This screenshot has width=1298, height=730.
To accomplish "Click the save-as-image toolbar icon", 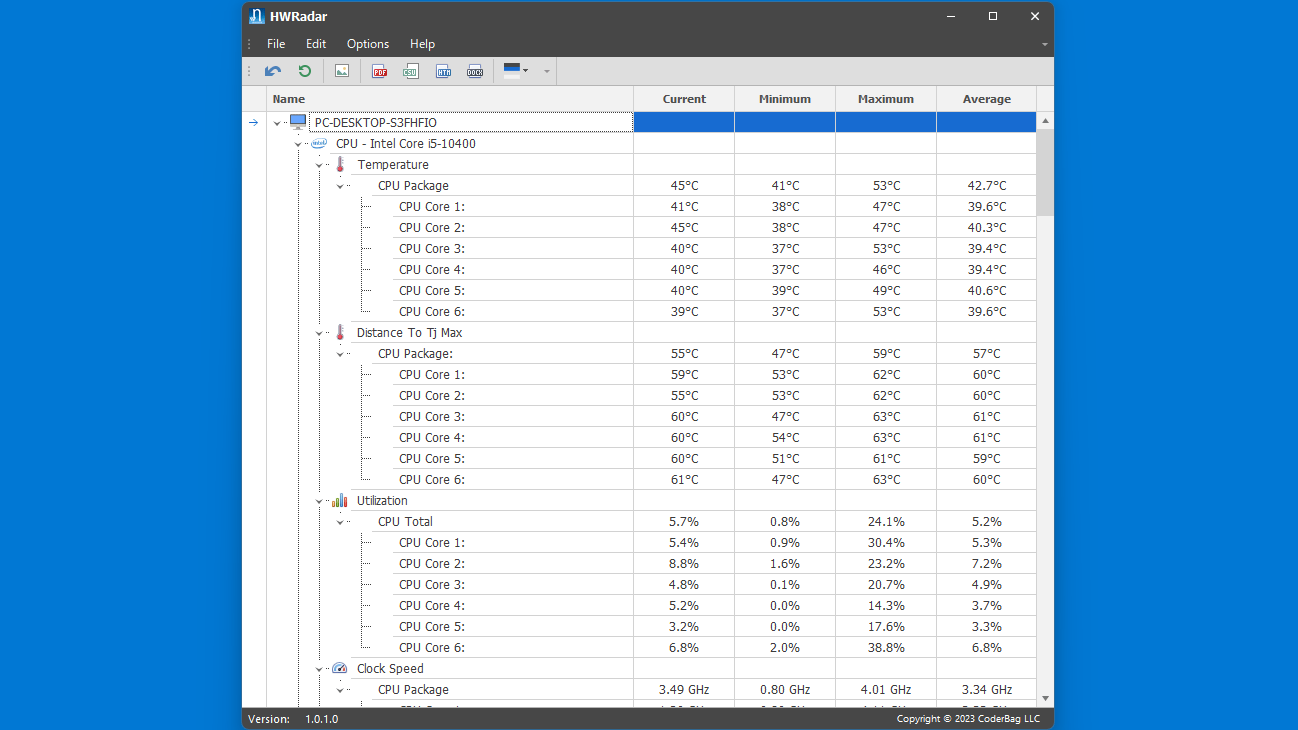I will point(342,71).
